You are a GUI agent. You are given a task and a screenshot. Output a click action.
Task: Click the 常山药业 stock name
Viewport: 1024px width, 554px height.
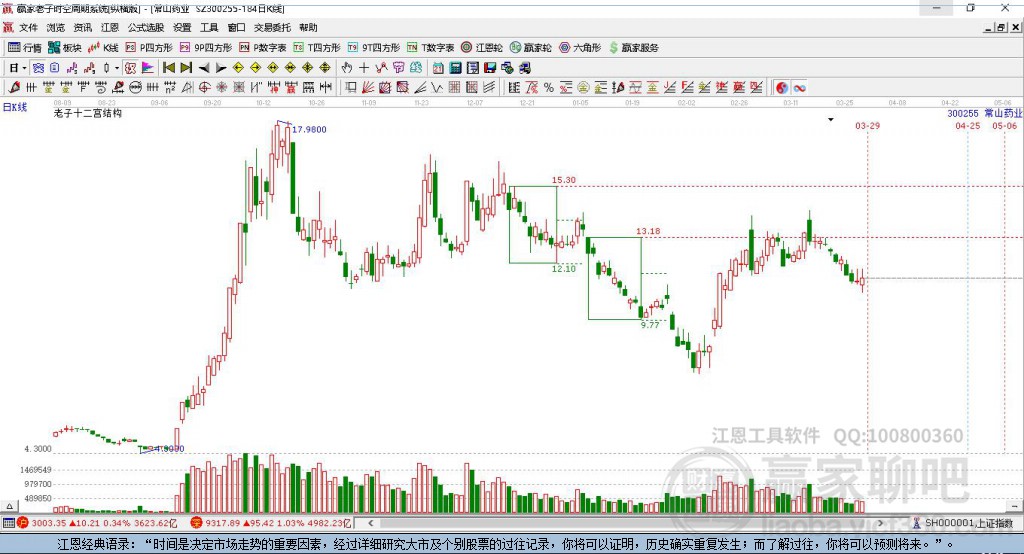pyautogui.click(x=1003, y=114)
